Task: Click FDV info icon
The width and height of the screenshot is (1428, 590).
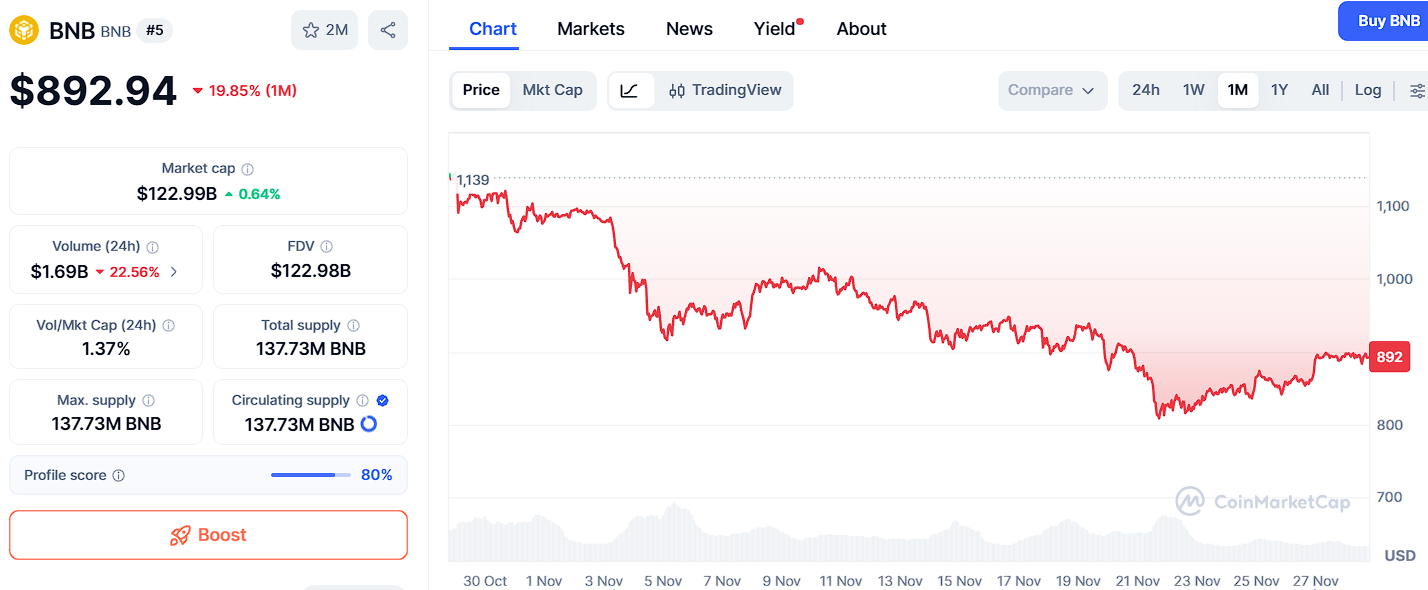Action: [327, 246]
